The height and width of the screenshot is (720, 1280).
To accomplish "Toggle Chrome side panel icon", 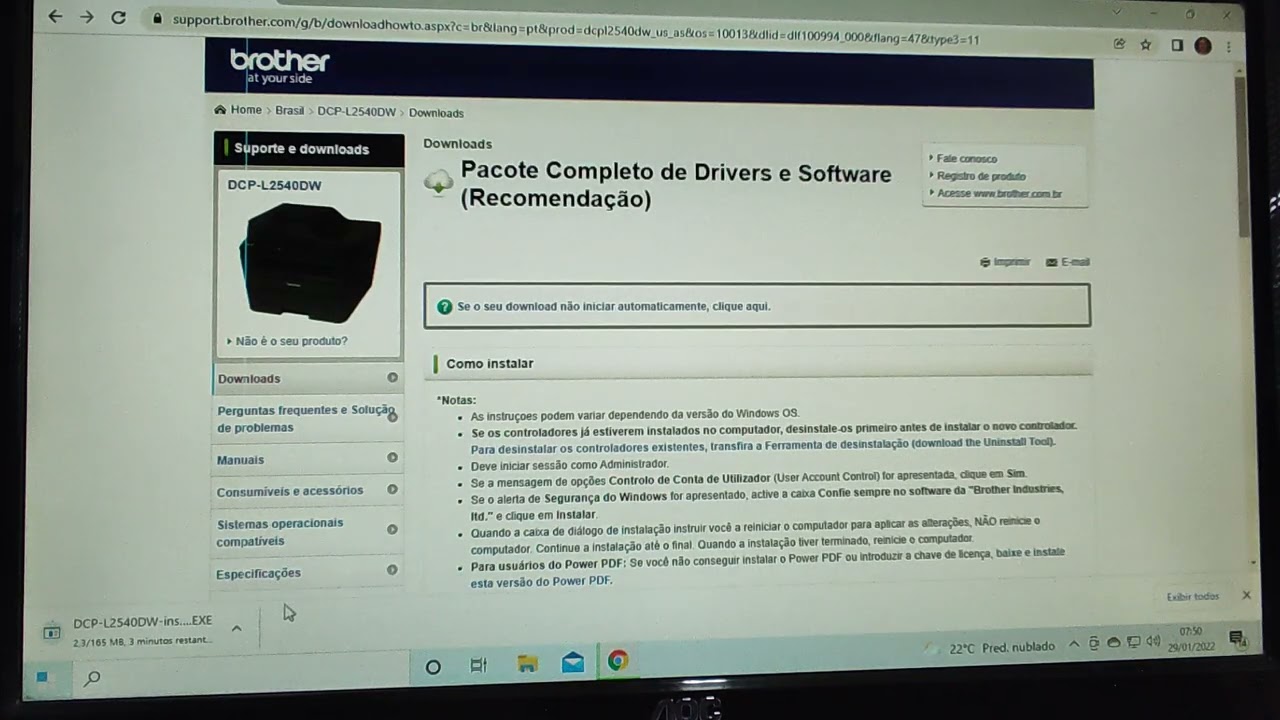I will click(1177, 45).
